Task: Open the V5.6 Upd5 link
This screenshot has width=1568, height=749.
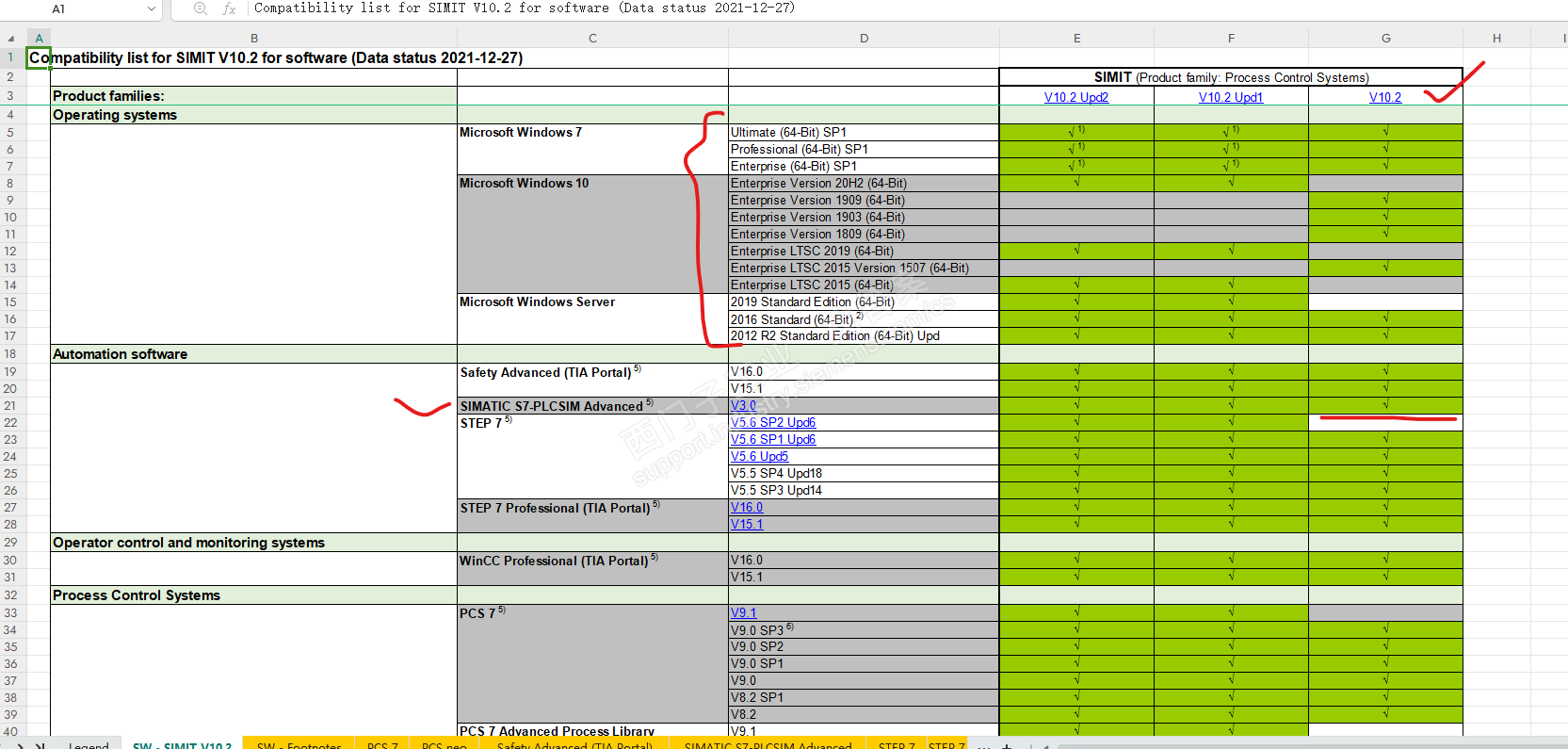Action: coord(759,457)
